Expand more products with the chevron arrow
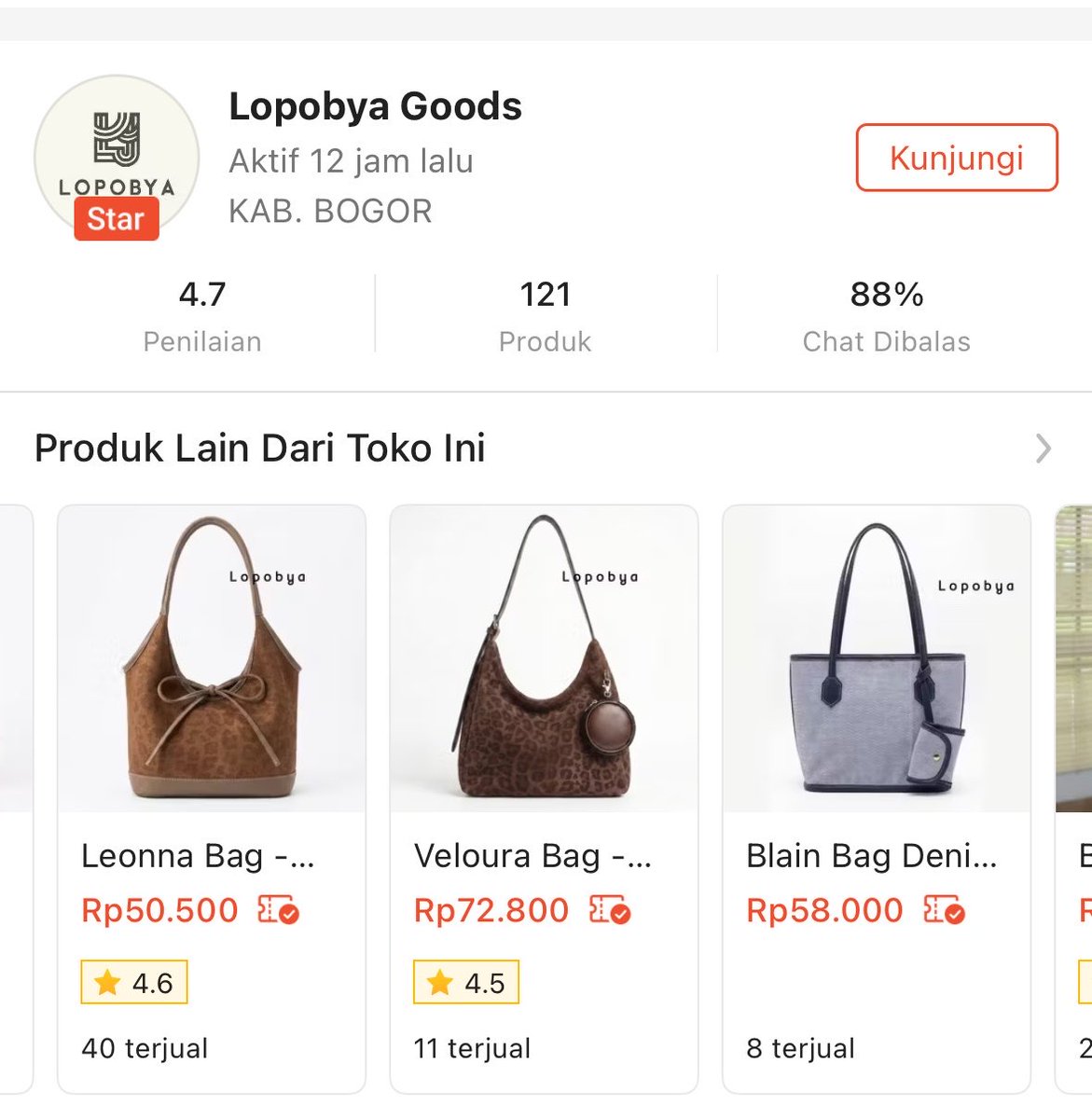 1044,449
